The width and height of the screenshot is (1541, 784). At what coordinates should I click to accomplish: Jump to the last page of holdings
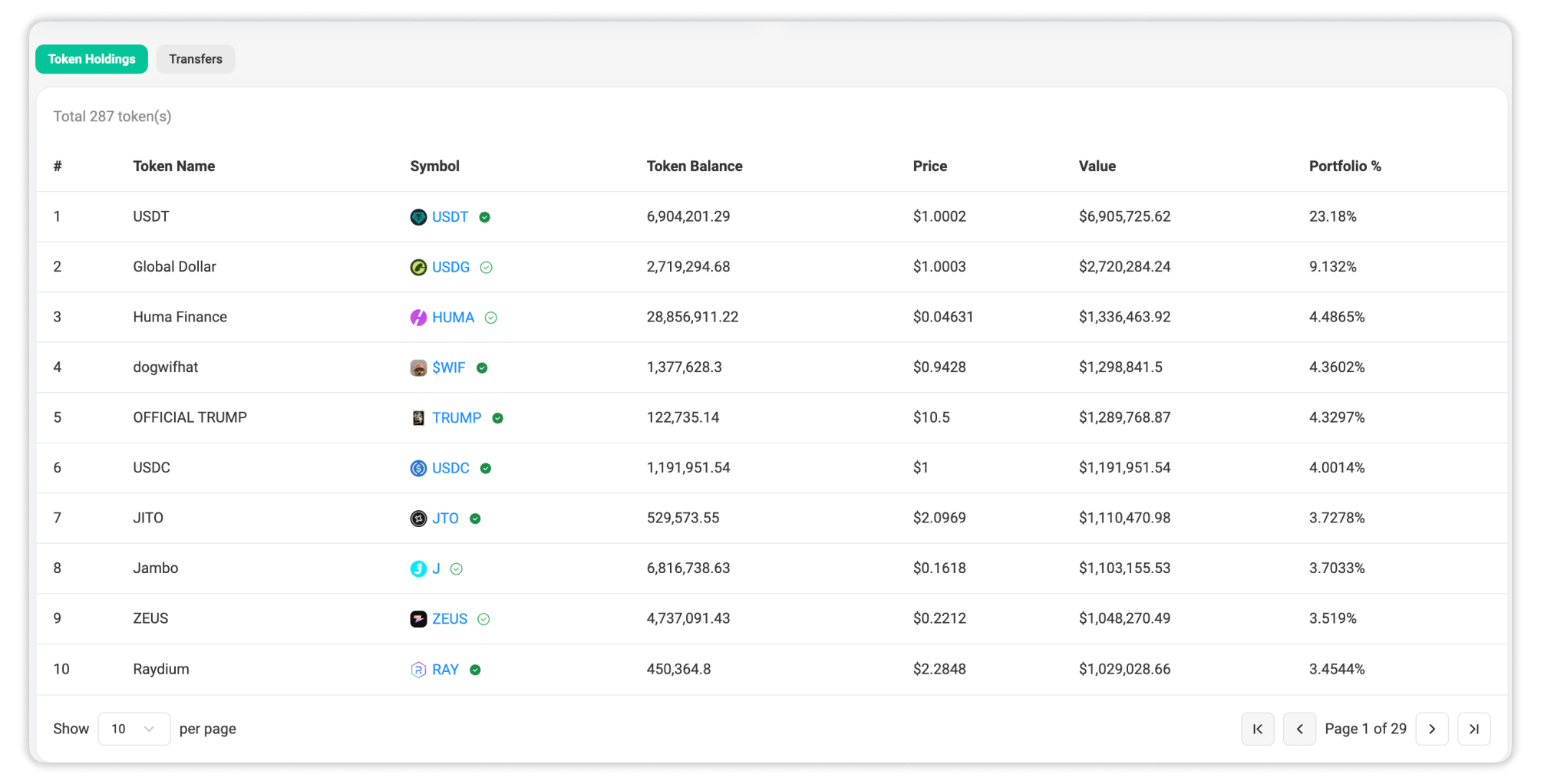pyautogui.click(x=1473, y=729)
